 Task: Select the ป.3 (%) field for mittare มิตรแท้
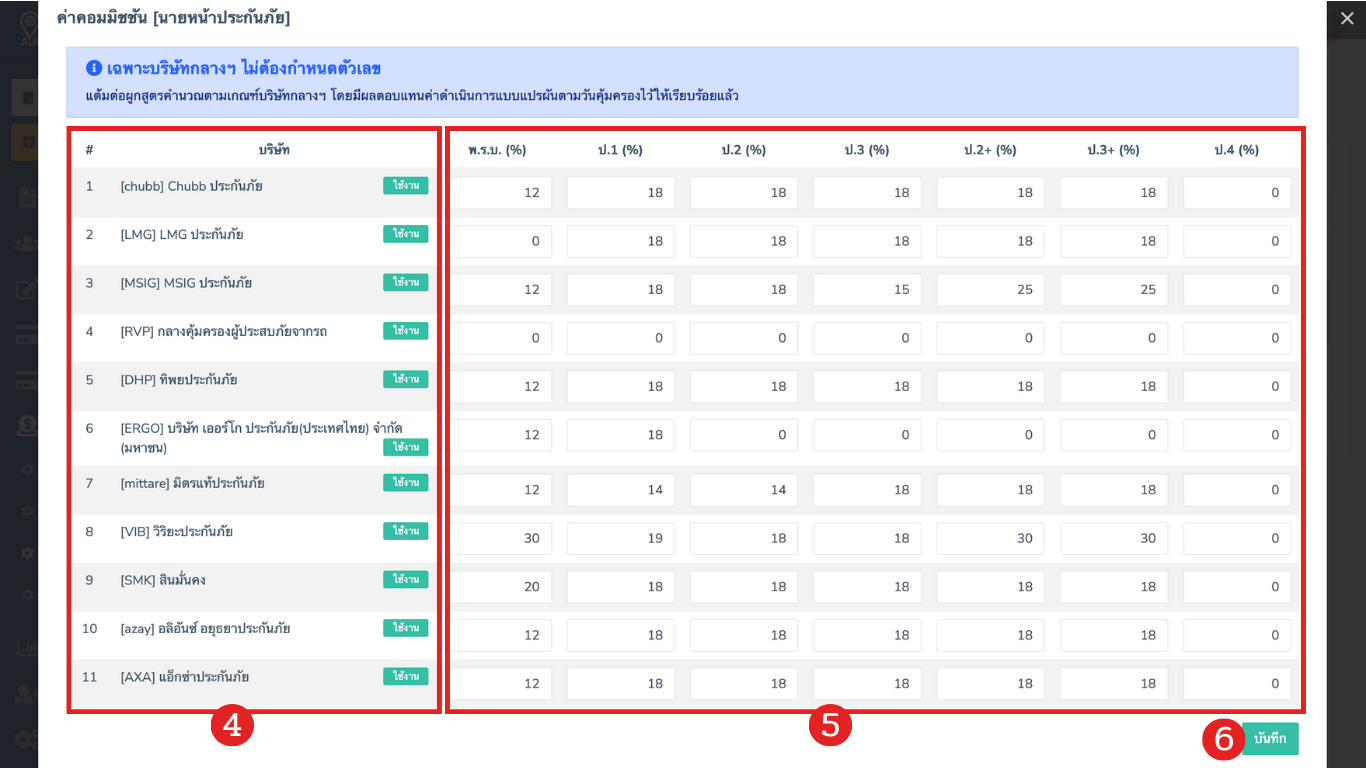tap(867, 490)
